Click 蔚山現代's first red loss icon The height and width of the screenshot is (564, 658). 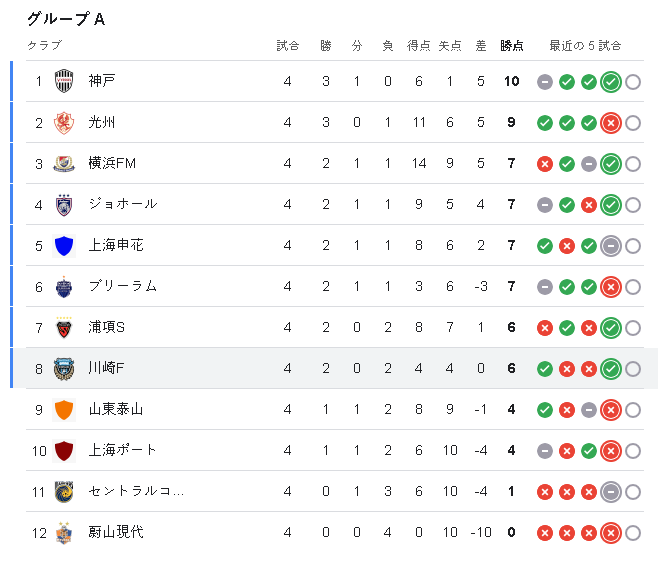[x=545, y=533]
